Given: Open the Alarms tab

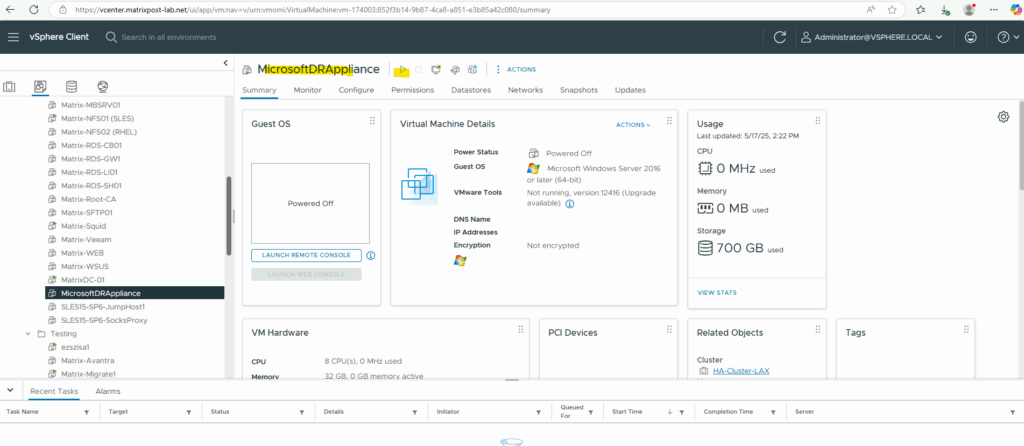Looking at the screenshot, I should 108,391.
